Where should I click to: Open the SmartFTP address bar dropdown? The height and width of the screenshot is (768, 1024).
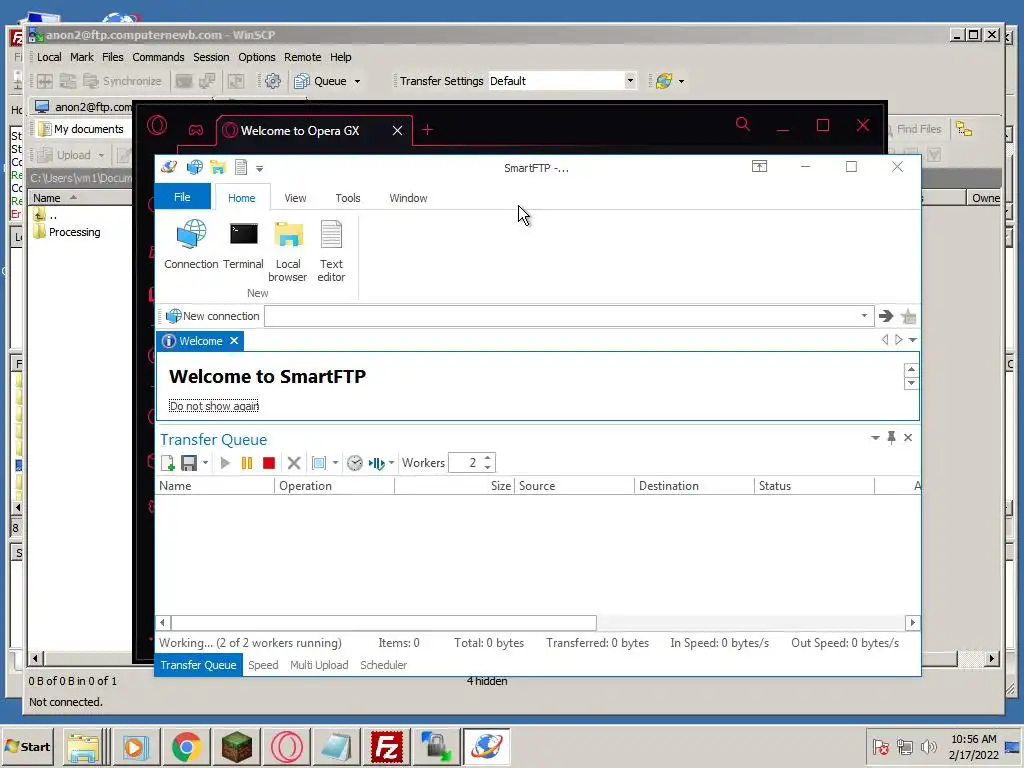point(864,316)
